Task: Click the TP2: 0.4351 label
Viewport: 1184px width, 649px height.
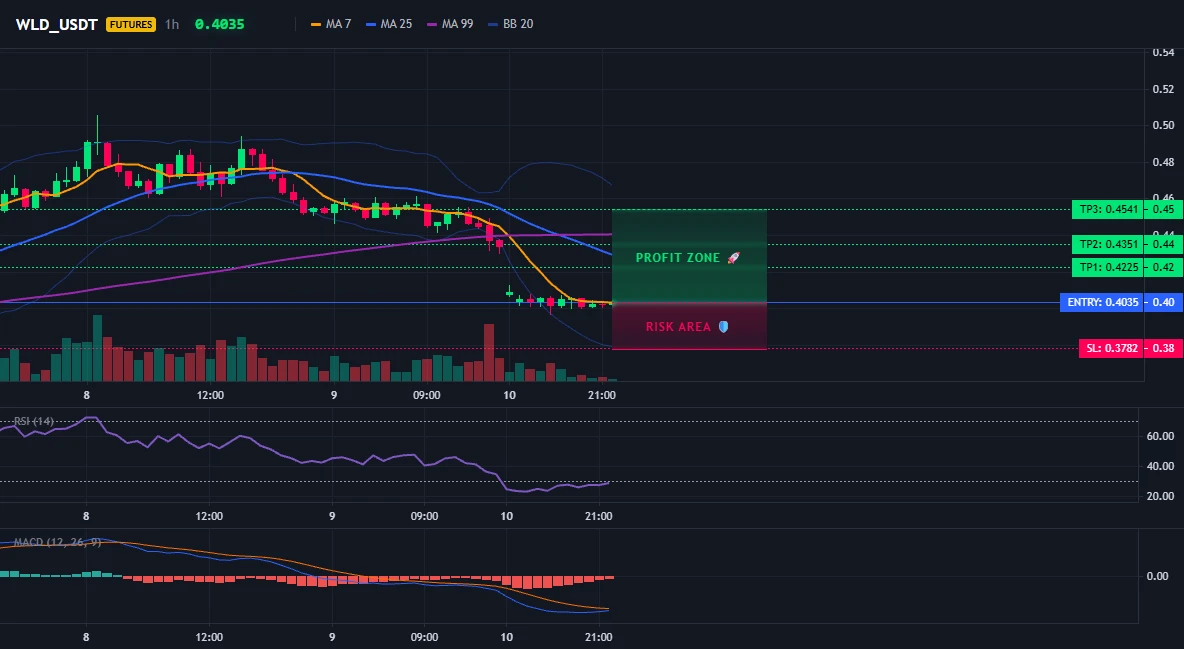Action: pyautogui.click(x=1108, y=244)
